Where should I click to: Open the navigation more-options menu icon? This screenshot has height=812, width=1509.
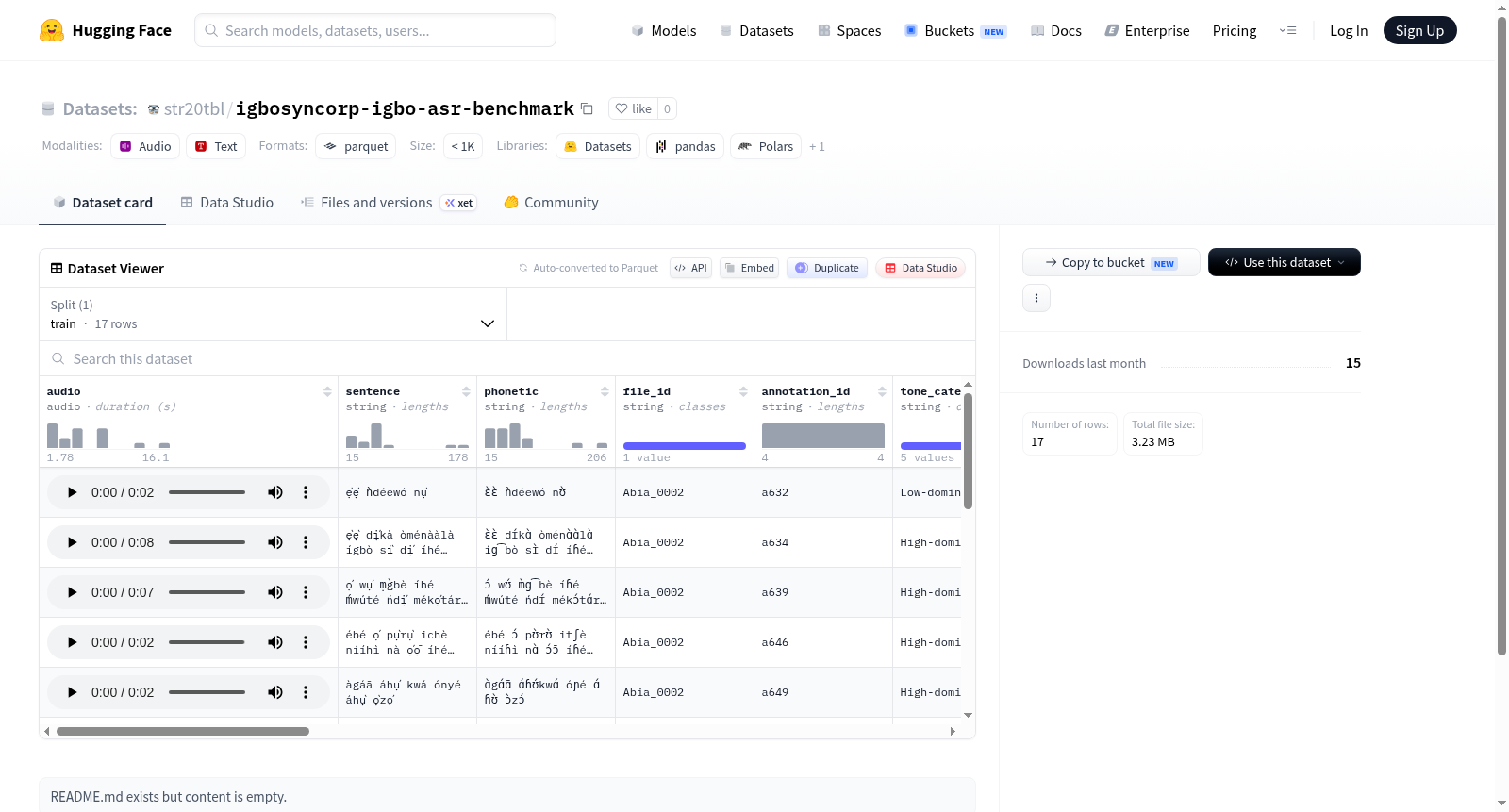point(1287,30)
